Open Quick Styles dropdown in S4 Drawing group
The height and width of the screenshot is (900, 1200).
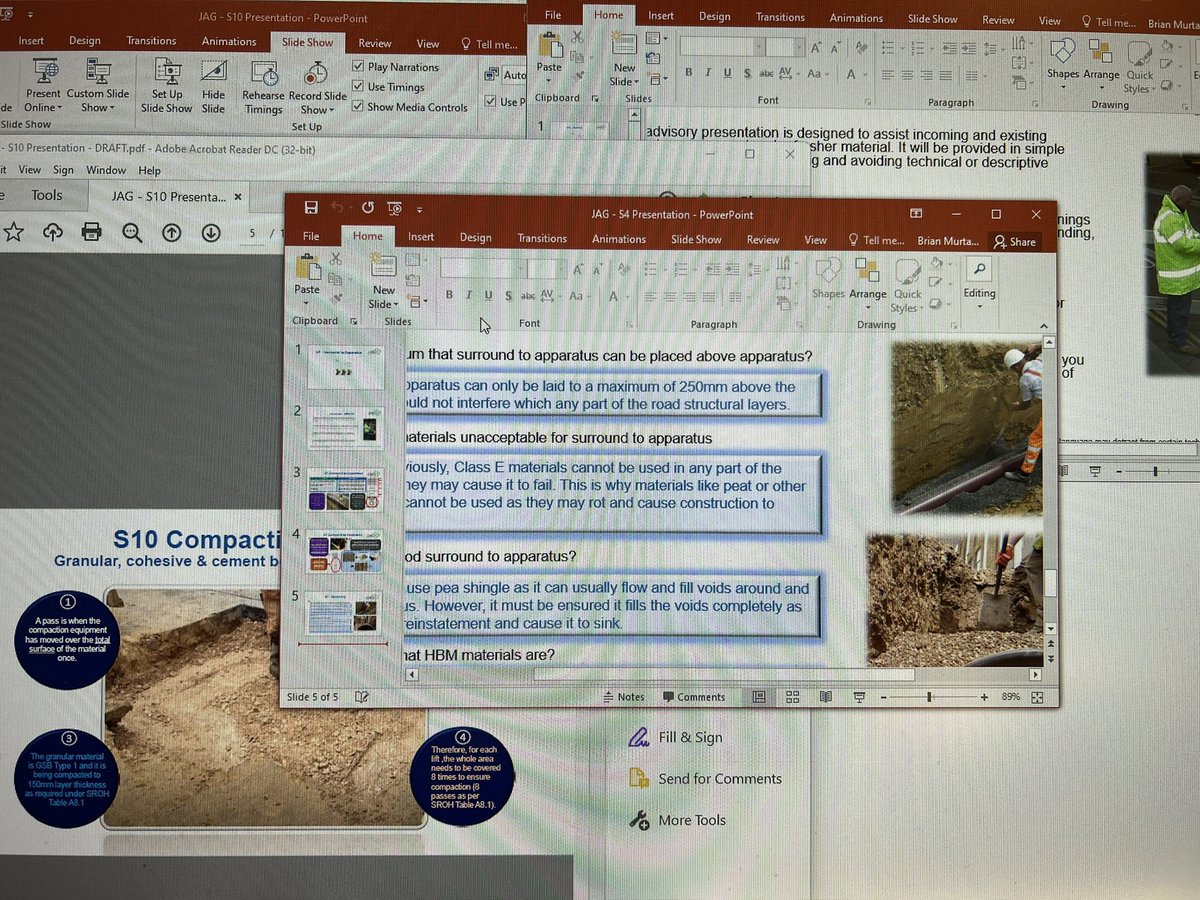pos(908,288)
